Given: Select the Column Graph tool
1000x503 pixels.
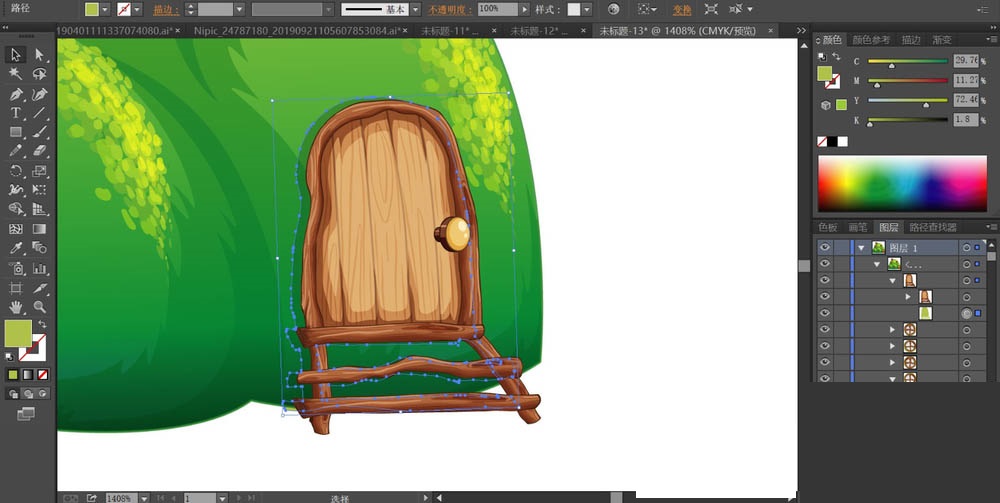Looking at the screenshot, I should [40, 268].
